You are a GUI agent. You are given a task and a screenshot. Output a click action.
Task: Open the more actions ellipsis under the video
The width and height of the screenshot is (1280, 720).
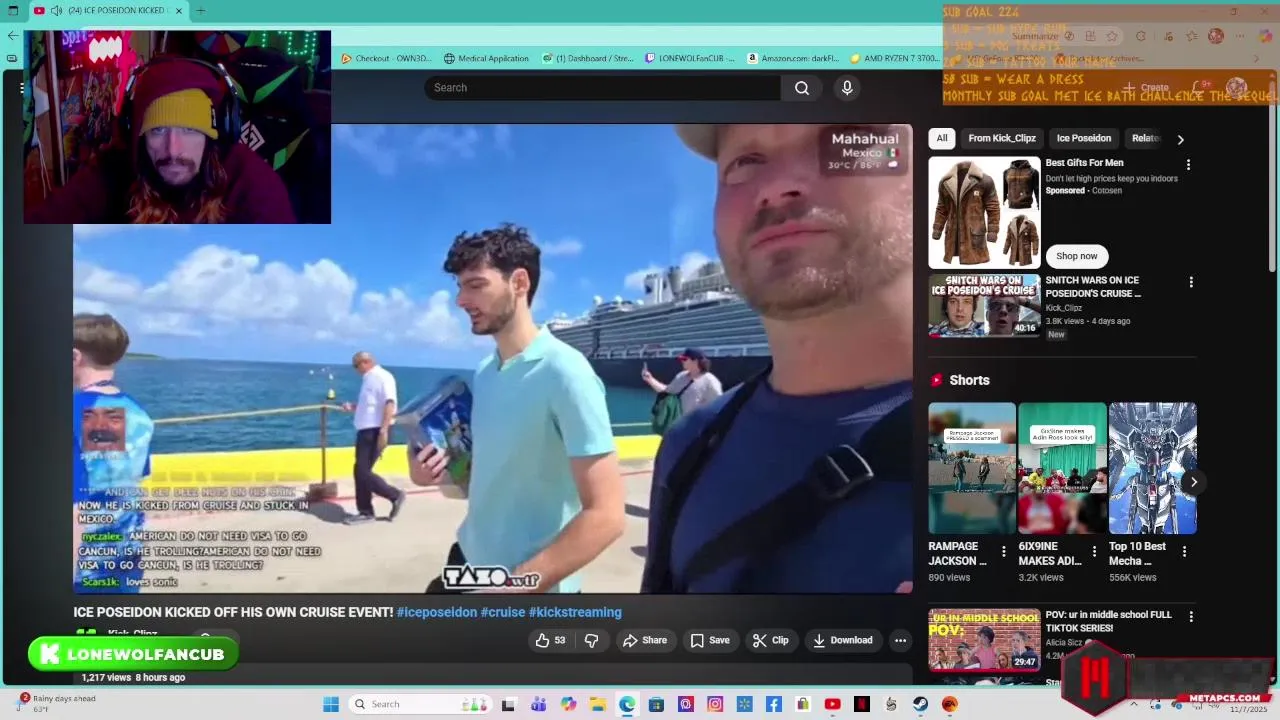point(900,640)
